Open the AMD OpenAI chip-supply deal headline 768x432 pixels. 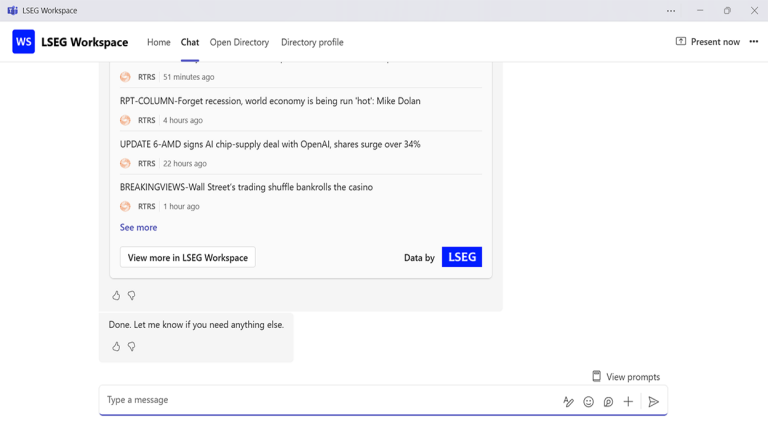pyautogui.click(x=270, y=144)
